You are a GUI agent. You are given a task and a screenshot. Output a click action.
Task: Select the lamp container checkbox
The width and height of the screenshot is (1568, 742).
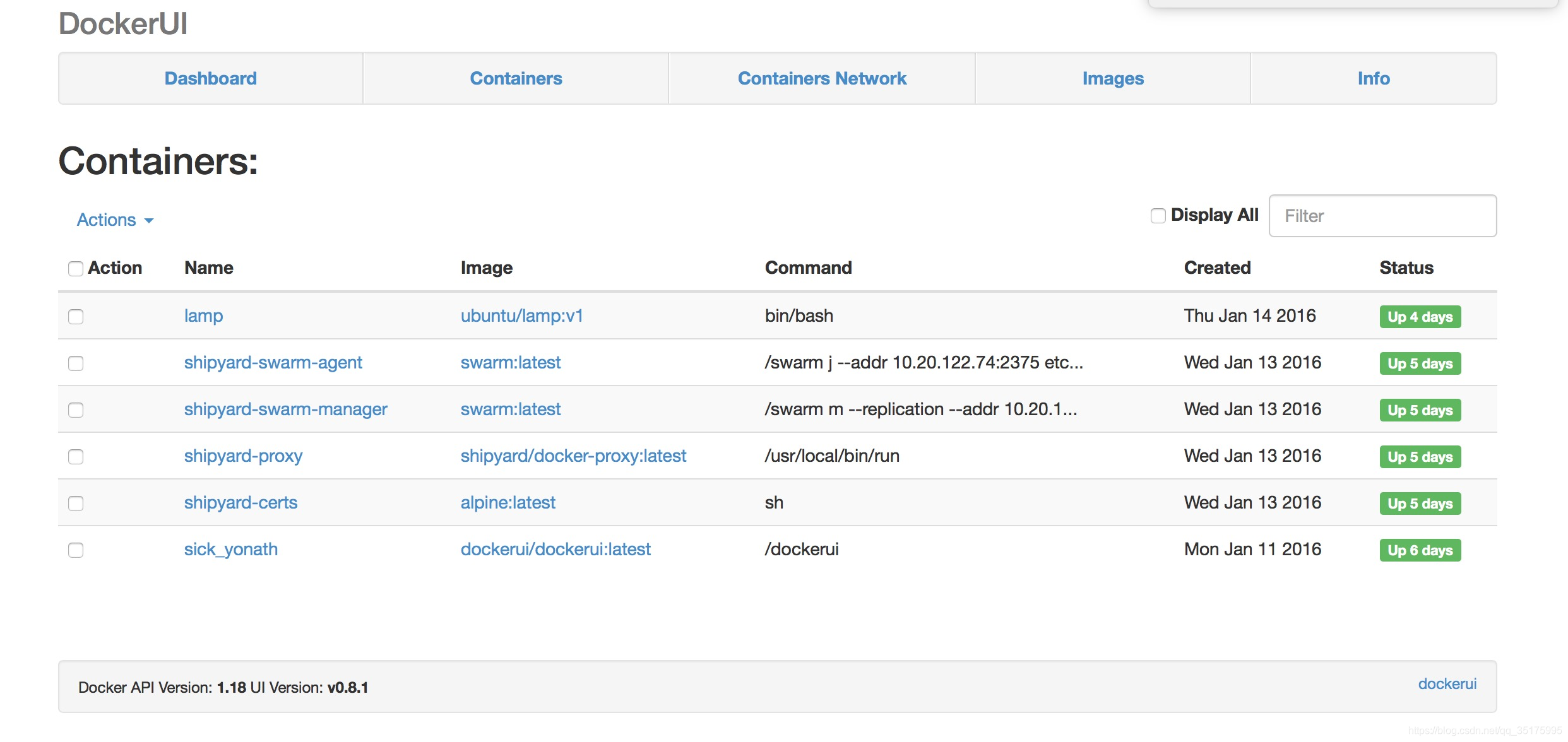pos(76,317)
